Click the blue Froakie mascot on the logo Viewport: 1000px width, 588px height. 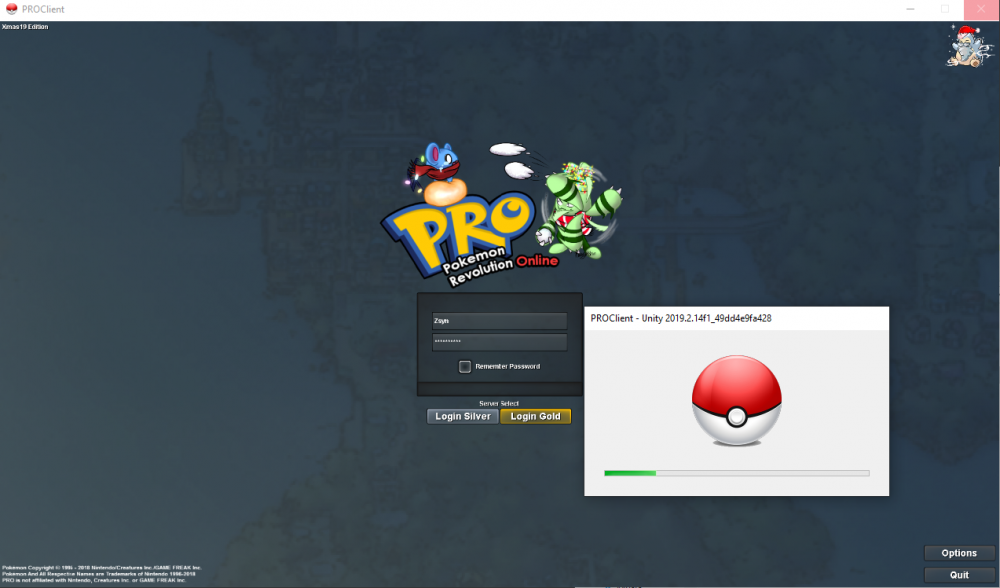[440, 165]
